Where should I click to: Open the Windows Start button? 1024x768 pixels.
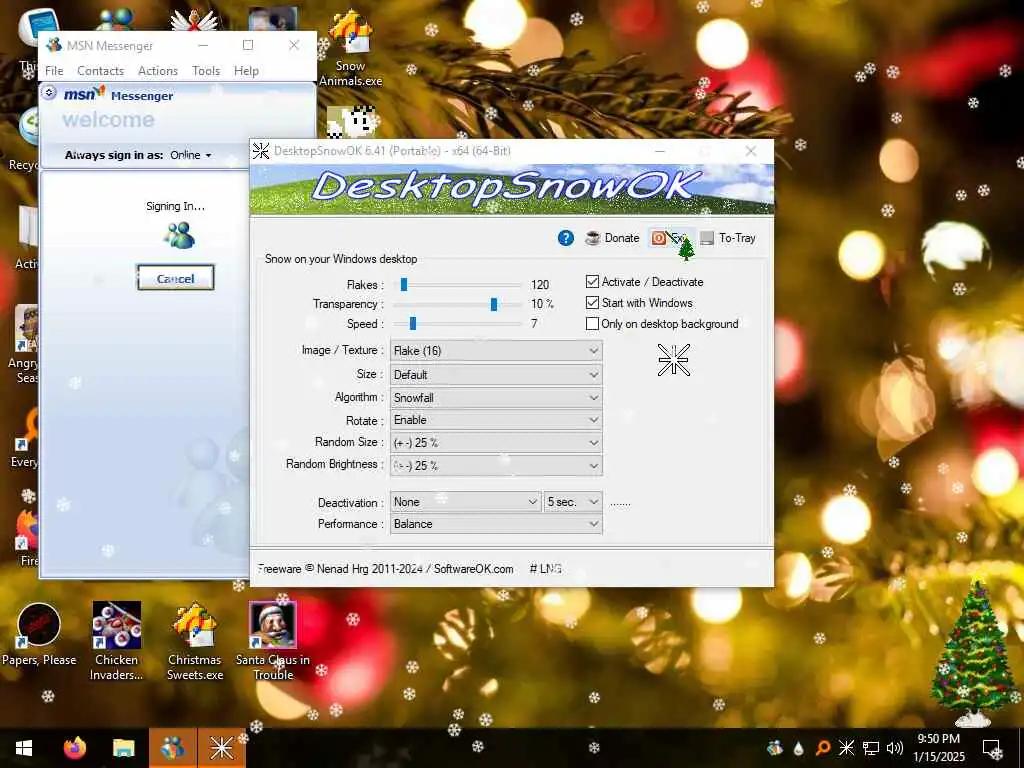click(24, 748)
